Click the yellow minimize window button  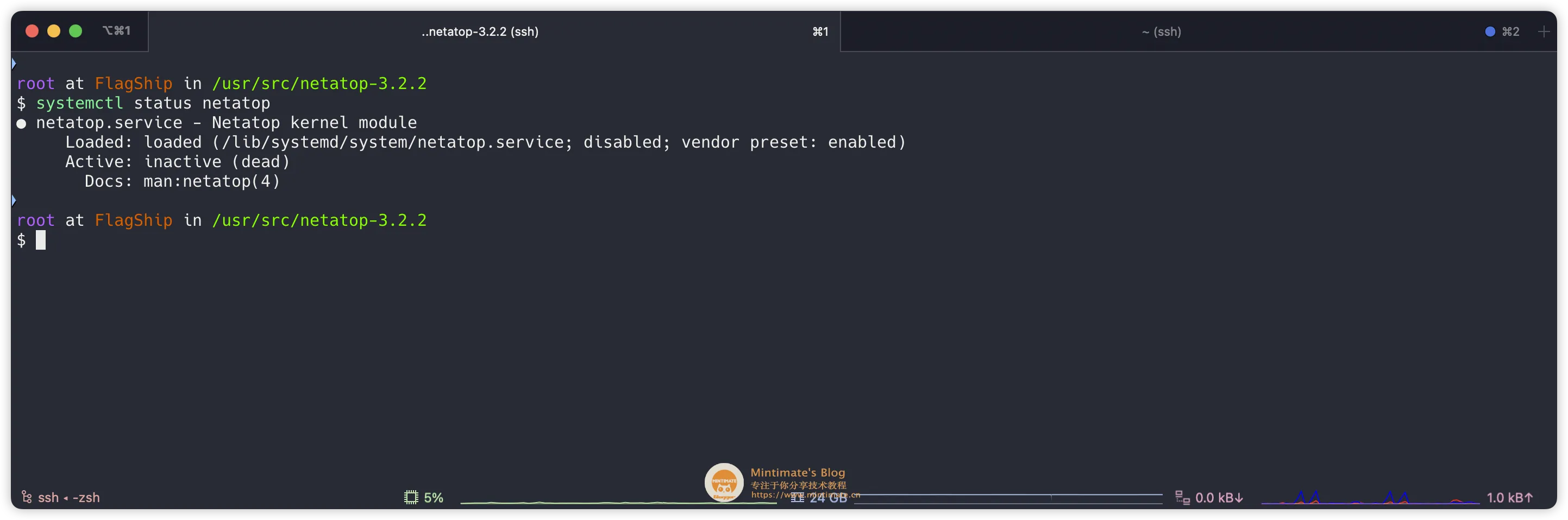point(54,31)
